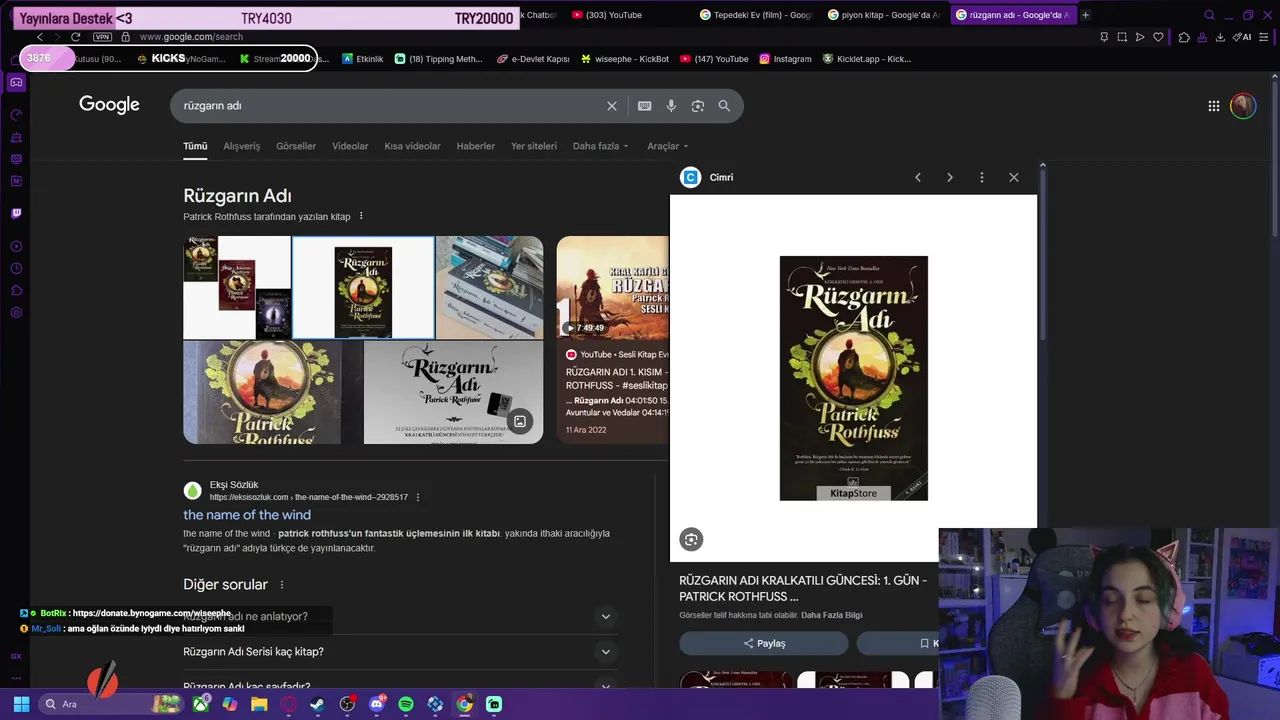This screenshot has width=1280, height=720.
Task: Open Xbox app from the taskbar
Action: click(x=201, y=704)
